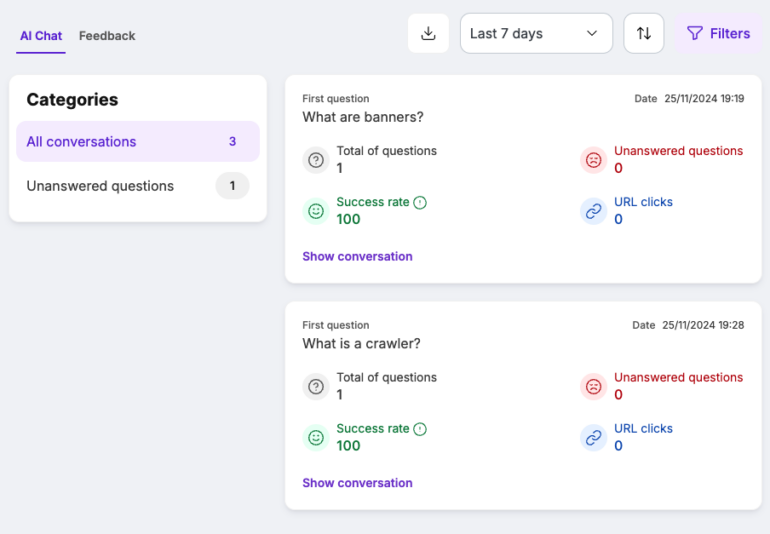Screen dimensions: 770x534
Task: Click the Unanswered questions count badge 1
Action: click(x=232, y=186)
